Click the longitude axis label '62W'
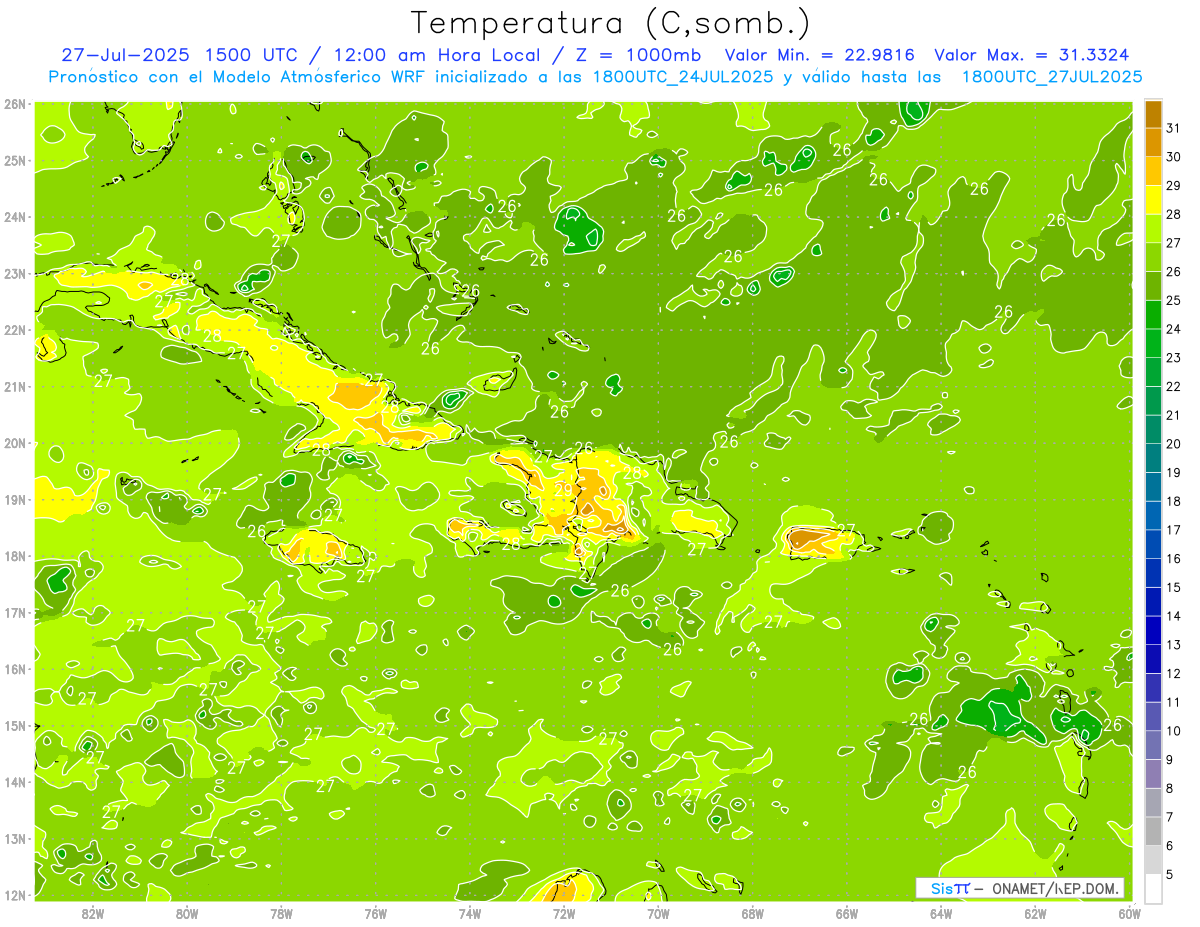The width and height of the screenshot is (1200, 927). tap(1035, 913)
